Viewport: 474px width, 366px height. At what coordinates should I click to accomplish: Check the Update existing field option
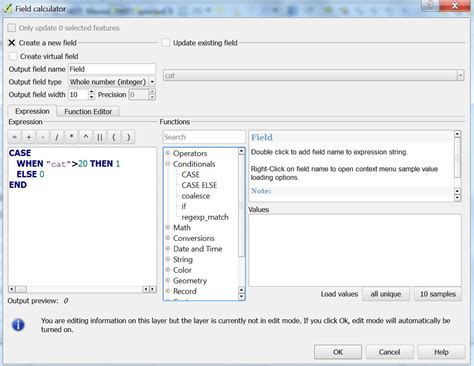[x=166, y=43]
